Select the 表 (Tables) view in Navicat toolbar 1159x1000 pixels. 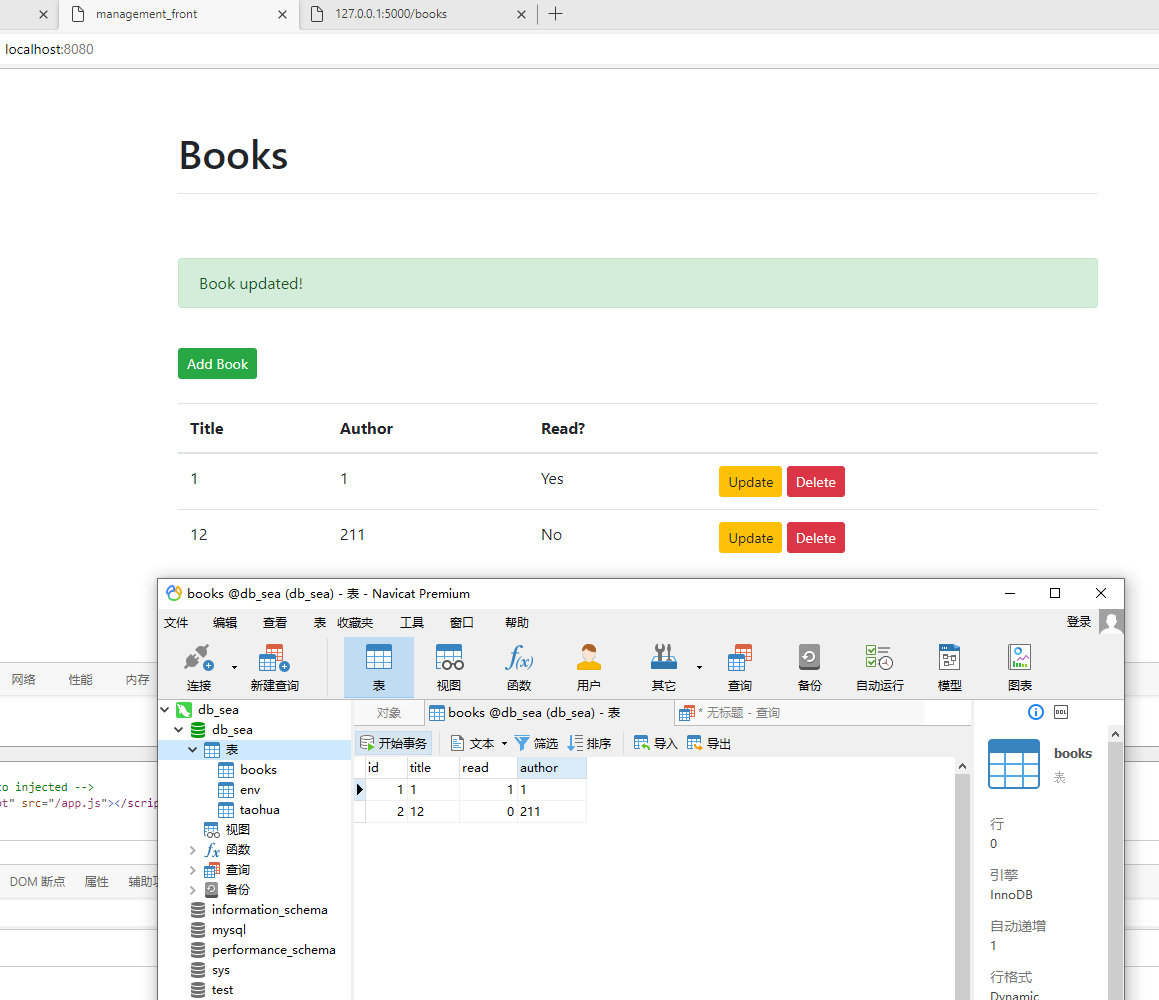pos(378,665)
